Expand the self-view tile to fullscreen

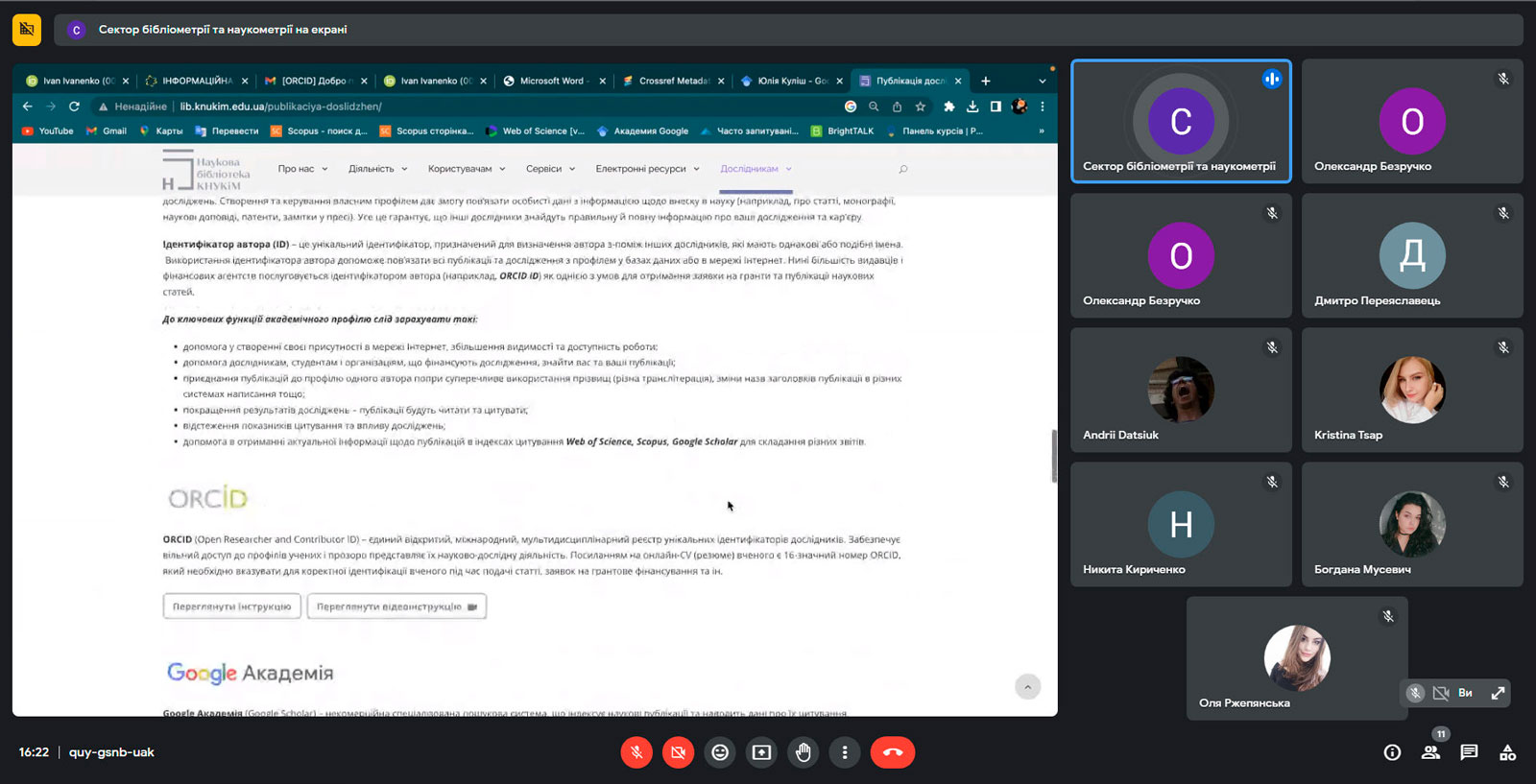coord(1498,693)
